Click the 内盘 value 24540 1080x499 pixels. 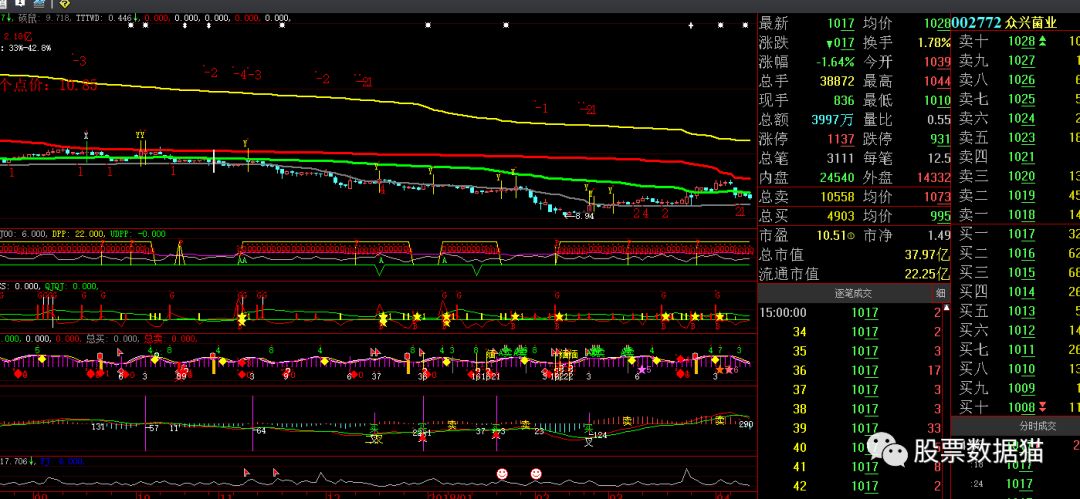837,177
